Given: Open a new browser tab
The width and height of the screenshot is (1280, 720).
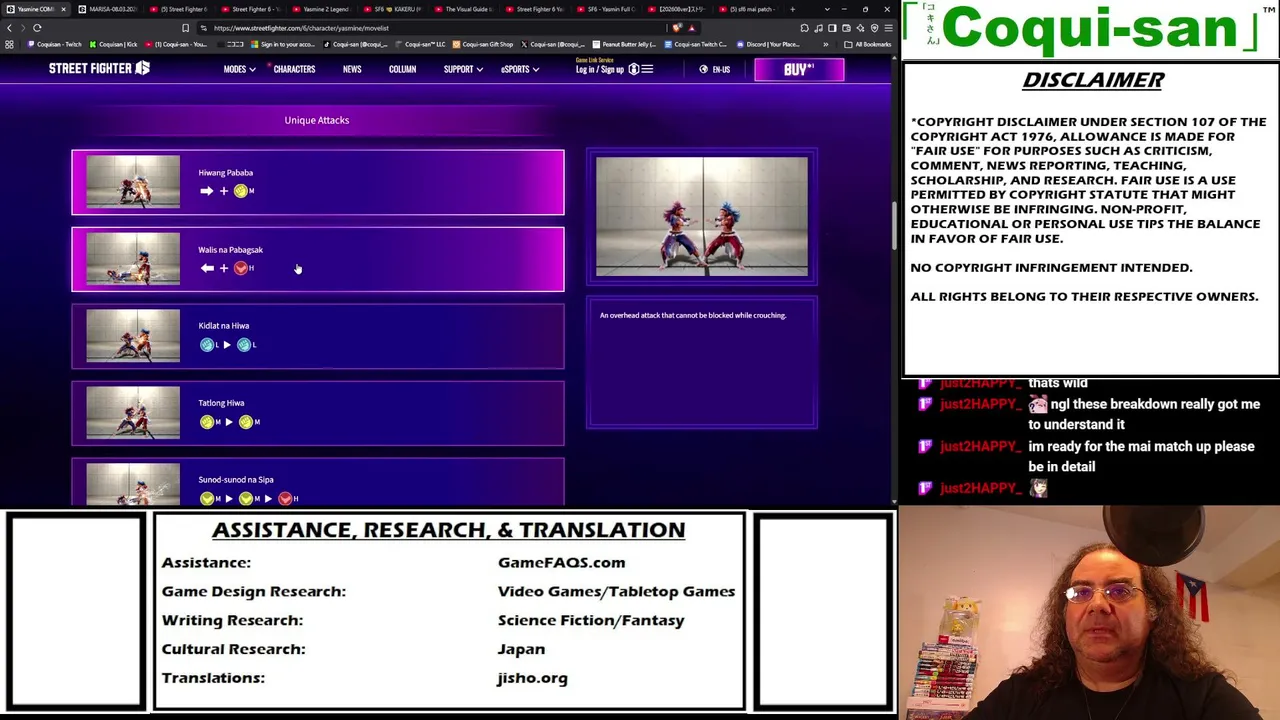Looking at the screenshot, I should pos(793,9).
